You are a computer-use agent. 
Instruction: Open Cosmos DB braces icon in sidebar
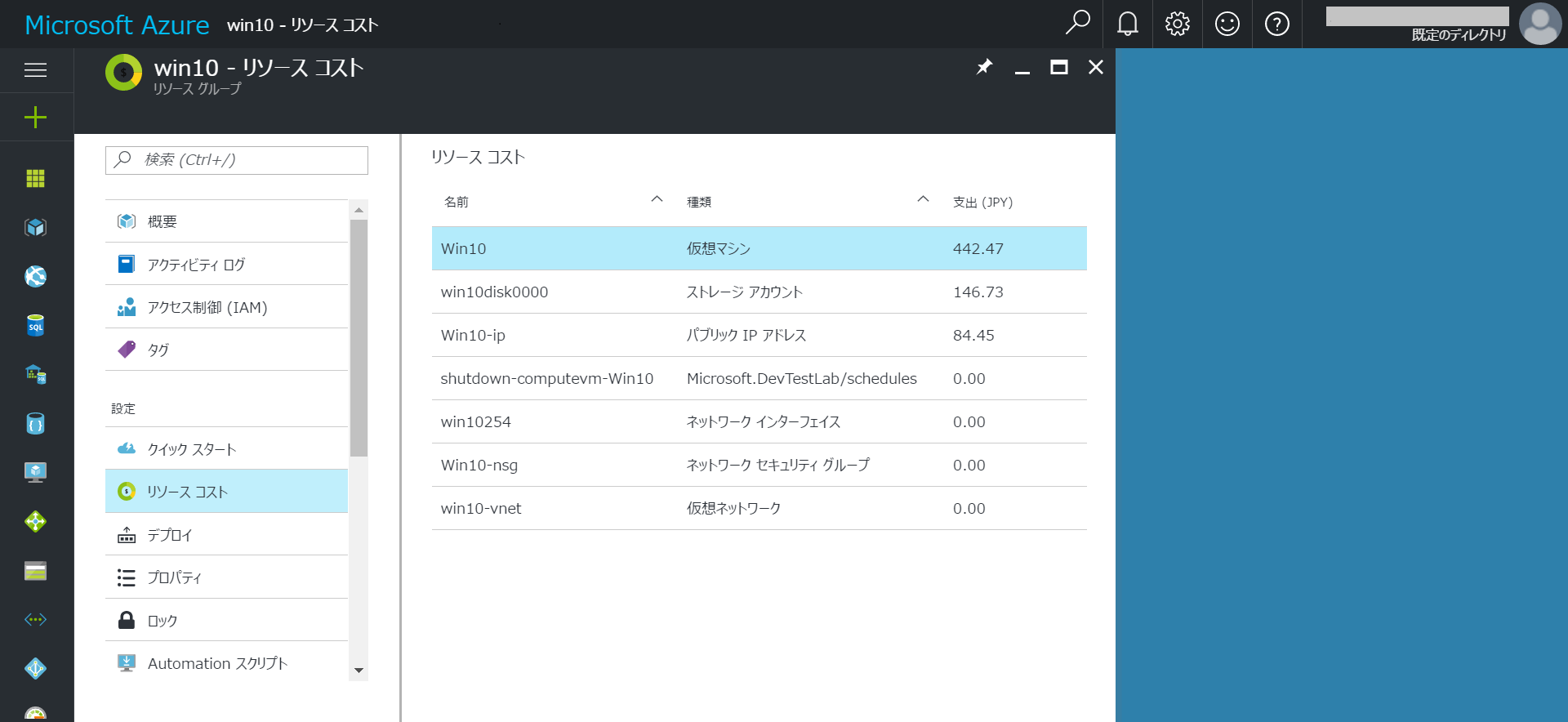(x=35, y=423)
